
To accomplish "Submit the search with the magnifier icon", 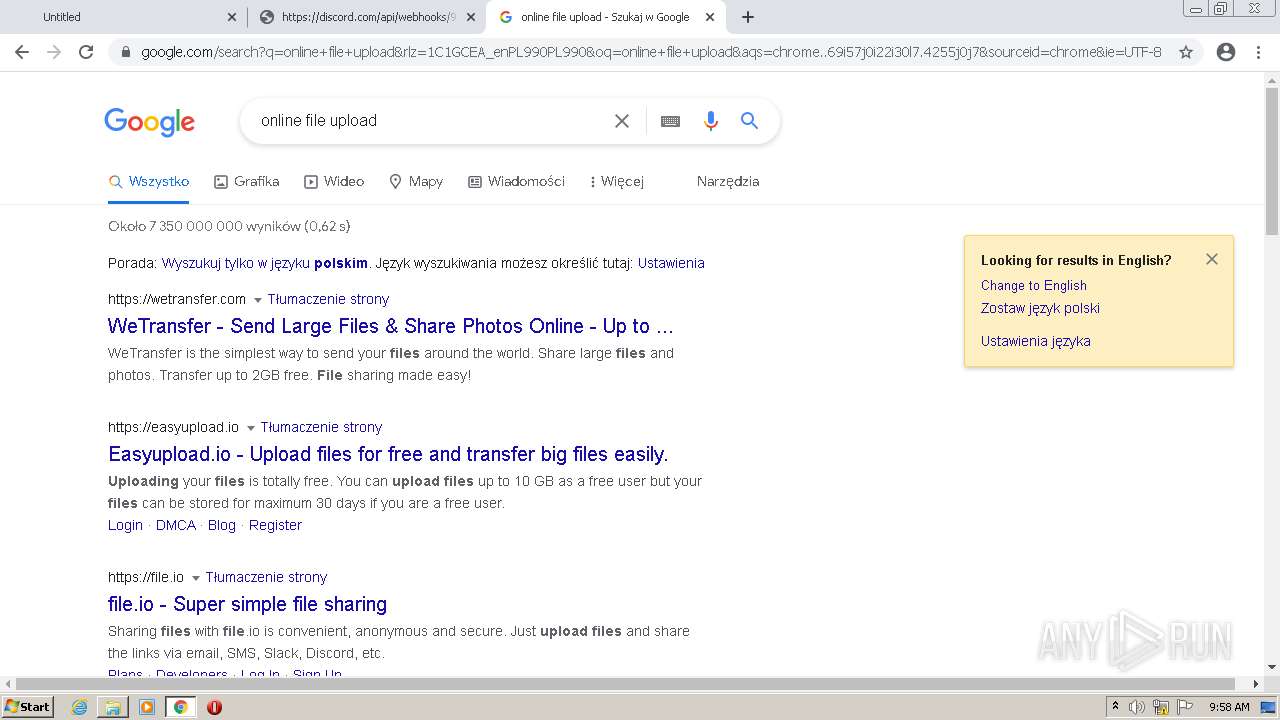I will point(749,121).
